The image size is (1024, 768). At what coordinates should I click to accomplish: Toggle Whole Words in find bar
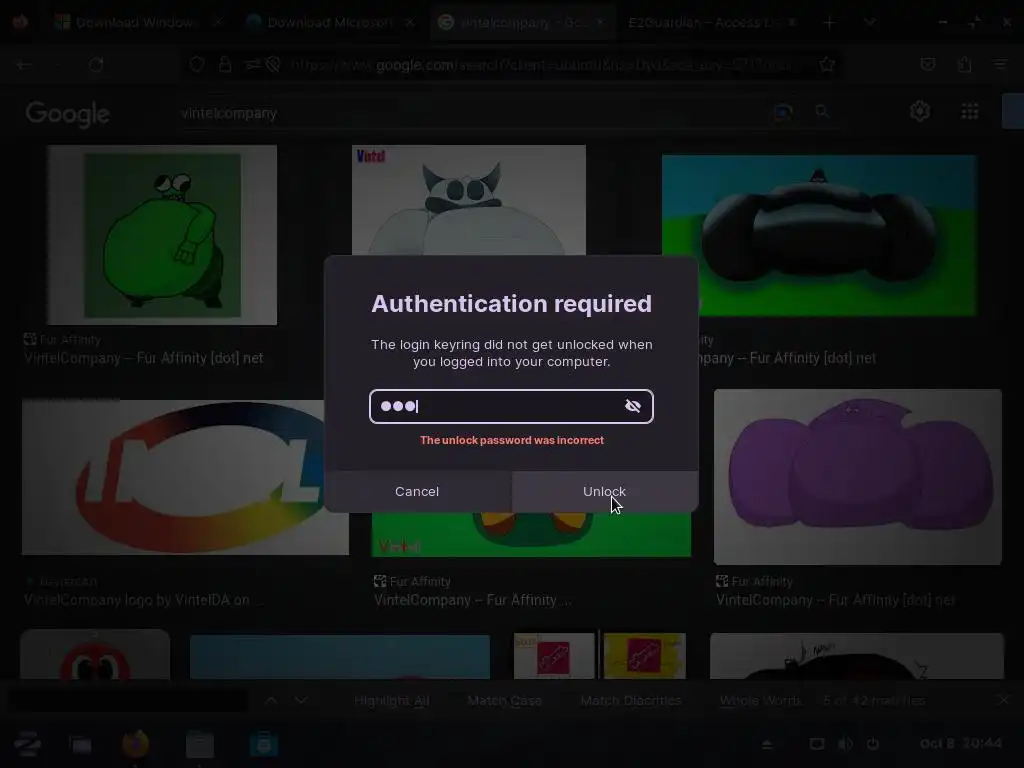[760, 701]
